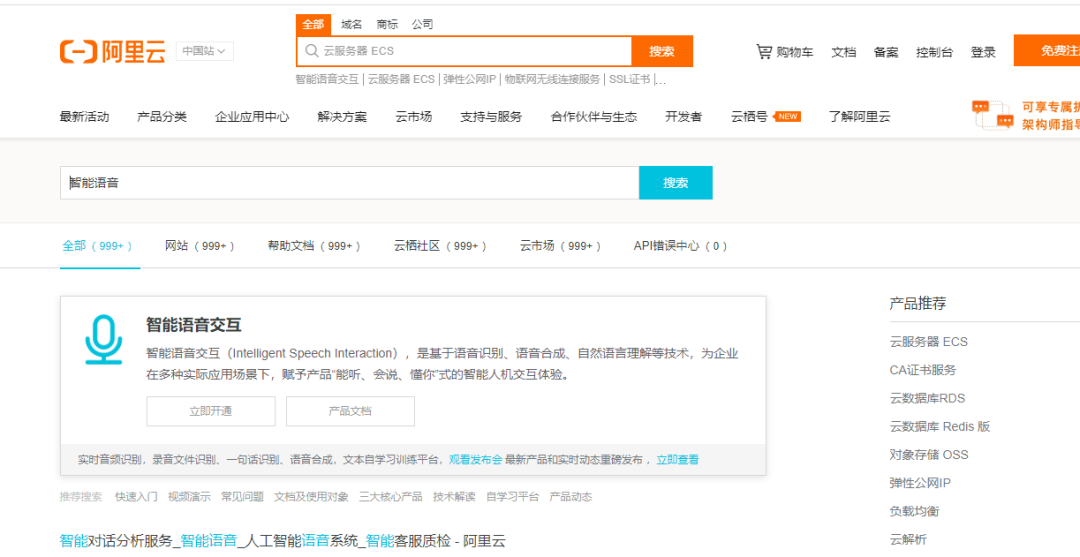Open the 产品分类 menu
This screenshot has width=1080, height=557.
(162, 117)
